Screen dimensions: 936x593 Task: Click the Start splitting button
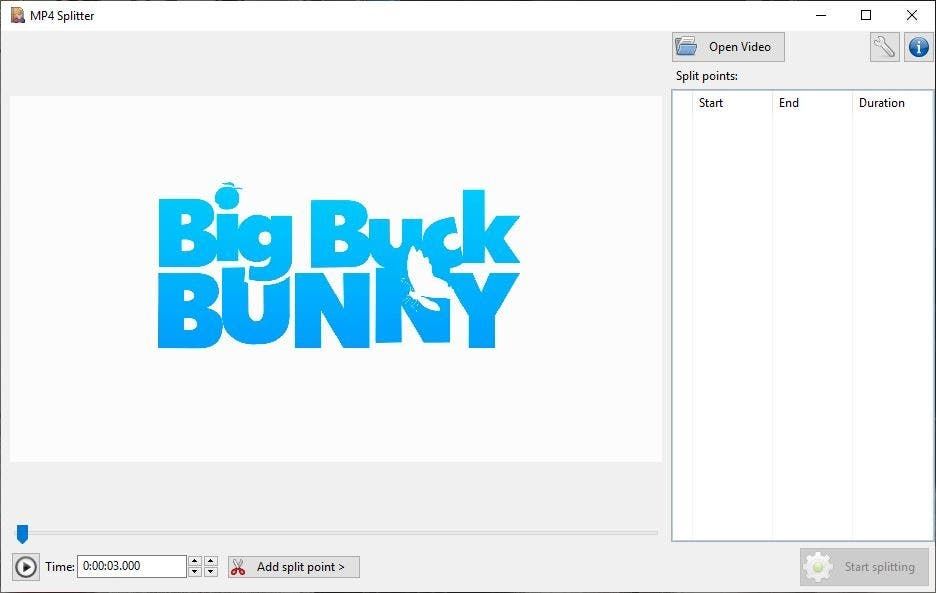pyautogui.click(x=864, y=567)
